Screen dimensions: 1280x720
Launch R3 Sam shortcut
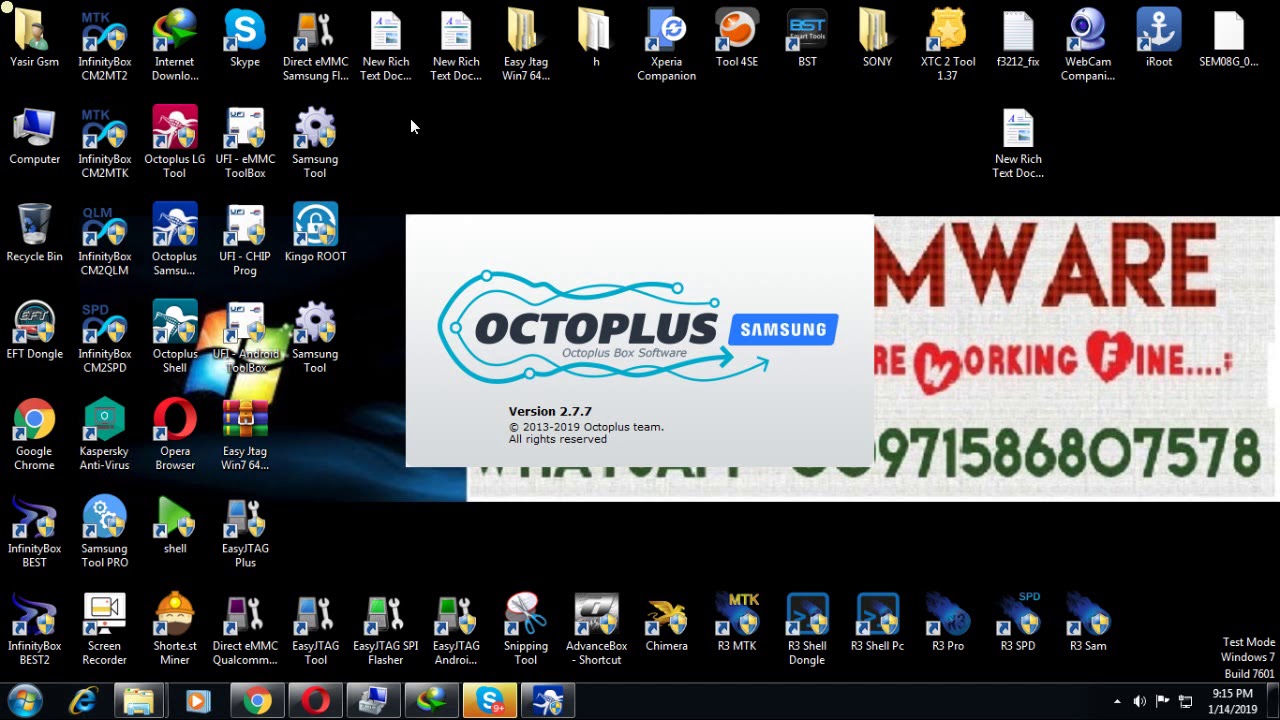1087,624
